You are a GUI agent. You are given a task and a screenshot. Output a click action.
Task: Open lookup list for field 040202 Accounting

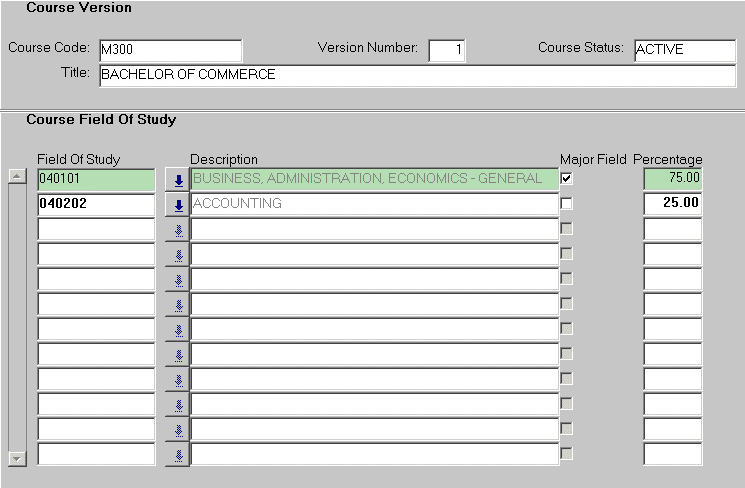coord(178,205)
